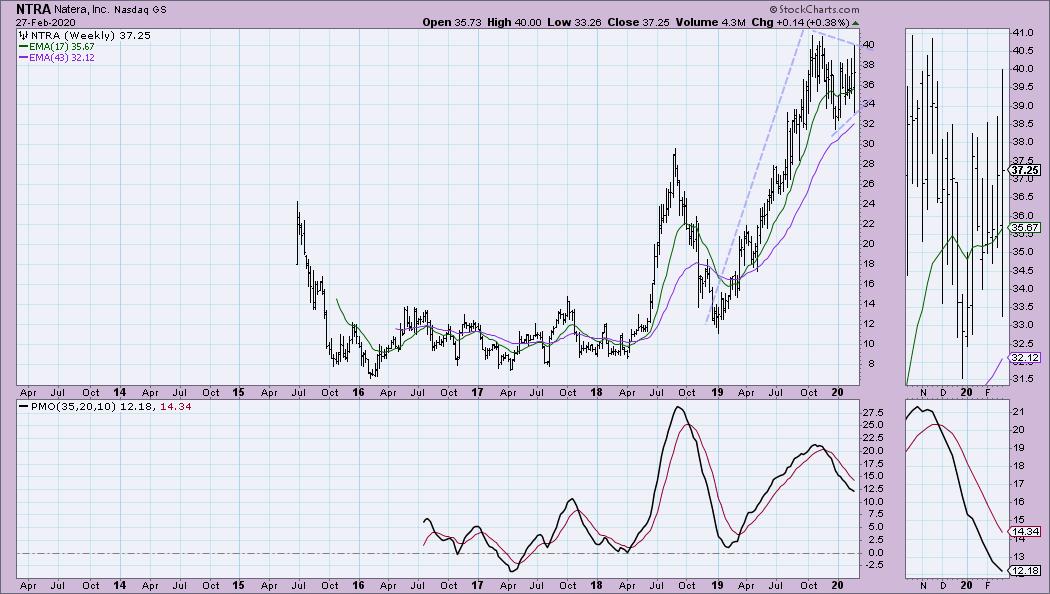Select the PMO(35,20,10) indicator label
Screen dimensions: 1050x594
point(74,406)
